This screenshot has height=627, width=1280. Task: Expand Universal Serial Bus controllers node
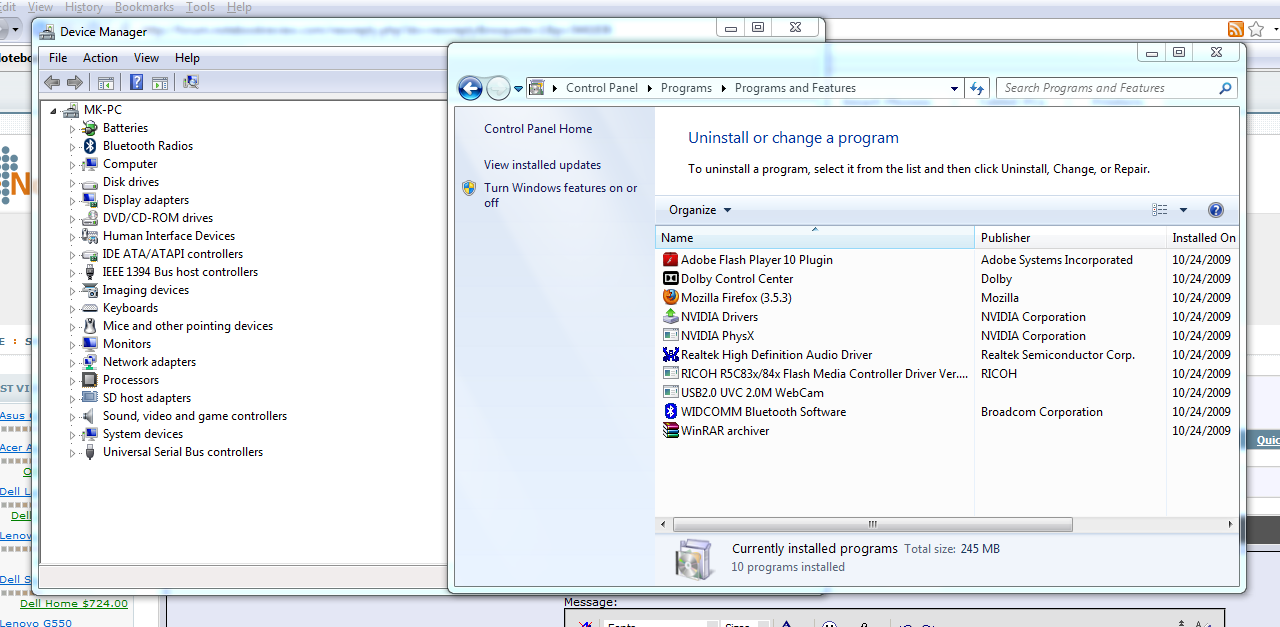click(72, 453)
